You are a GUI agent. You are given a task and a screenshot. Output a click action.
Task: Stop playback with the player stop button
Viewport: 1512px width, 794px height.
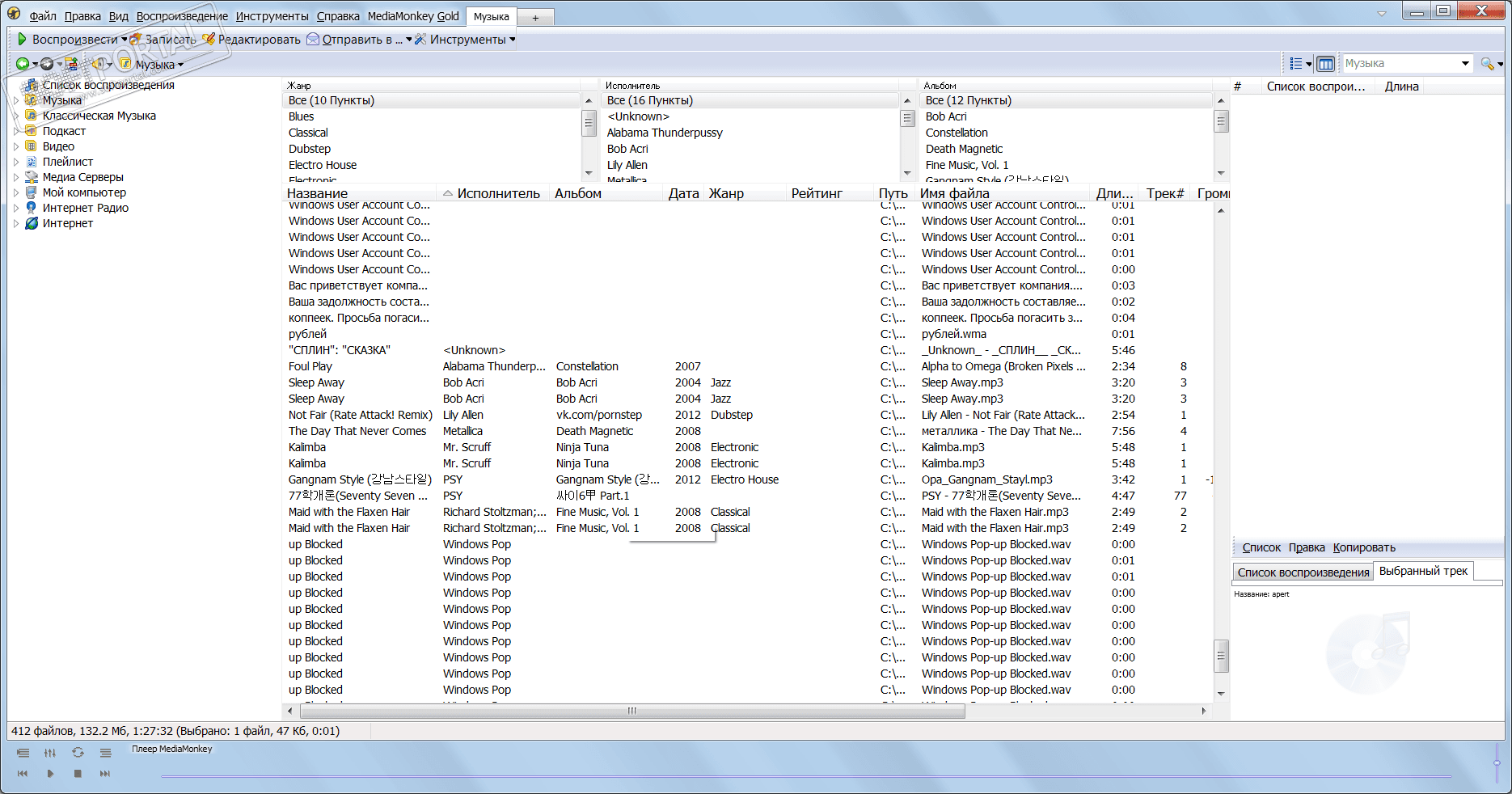[x=78, y=774]
